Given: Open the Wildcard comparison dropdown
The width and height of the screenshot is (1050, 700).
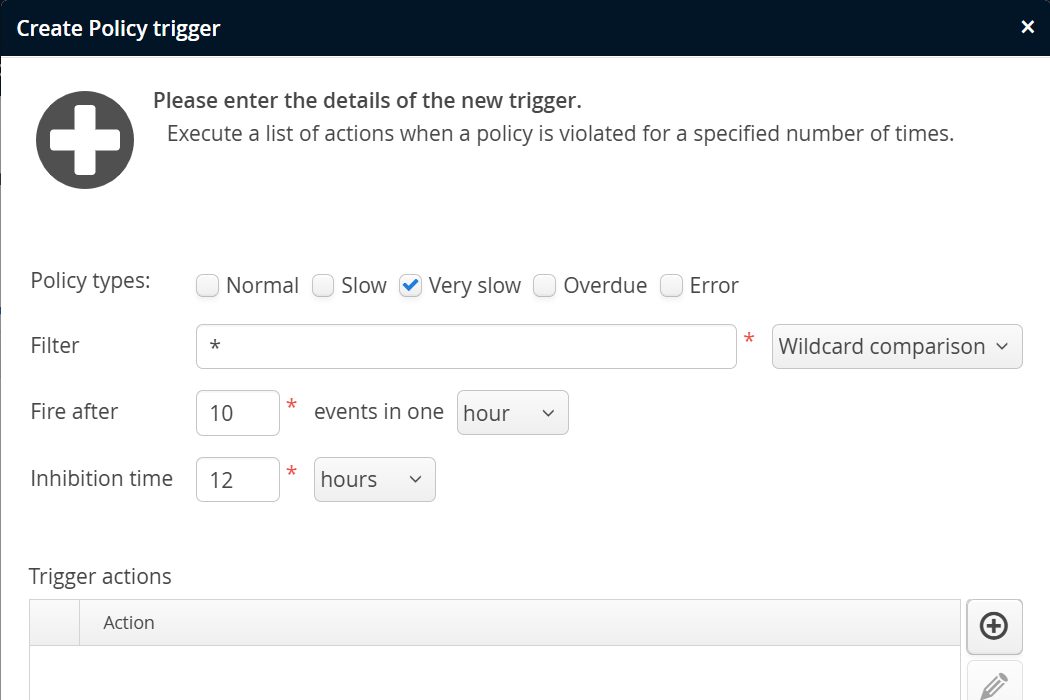Looking at the screenshot, I should 897,346.
